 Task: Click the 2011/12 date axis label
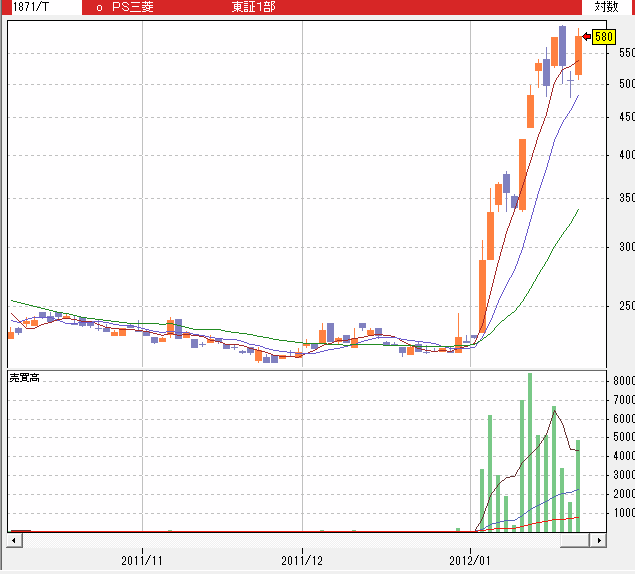[x=302, y=561]
